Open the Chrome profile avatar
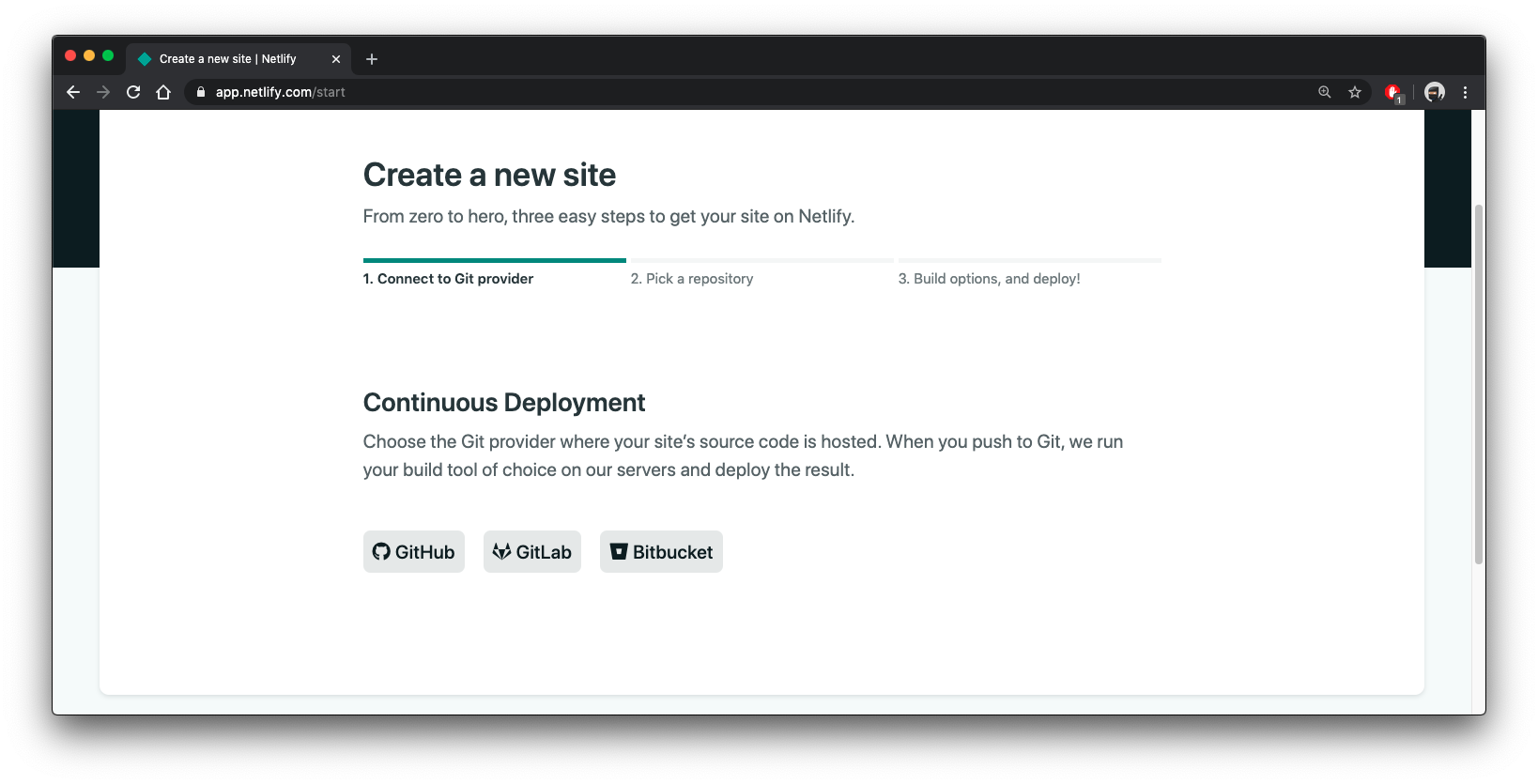 point(1435,92)
